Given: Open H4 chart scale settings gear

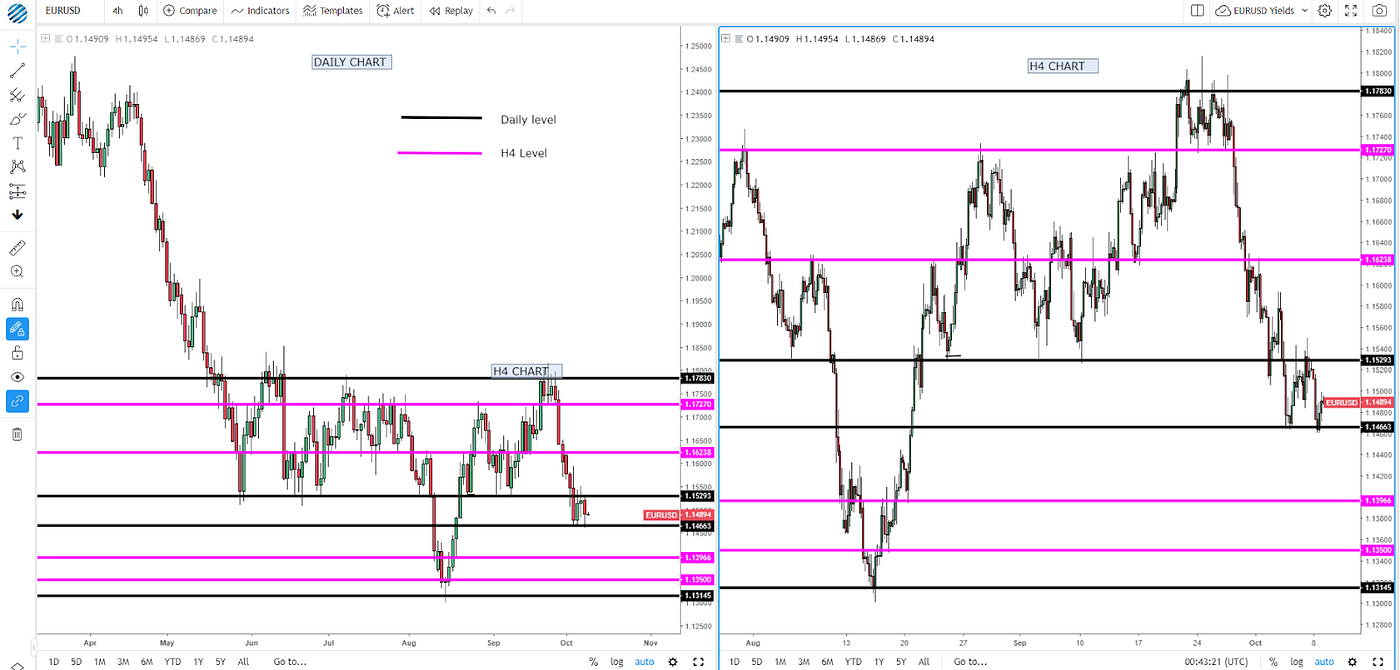Looking at the screenshot, I should tap(1351, 661).
